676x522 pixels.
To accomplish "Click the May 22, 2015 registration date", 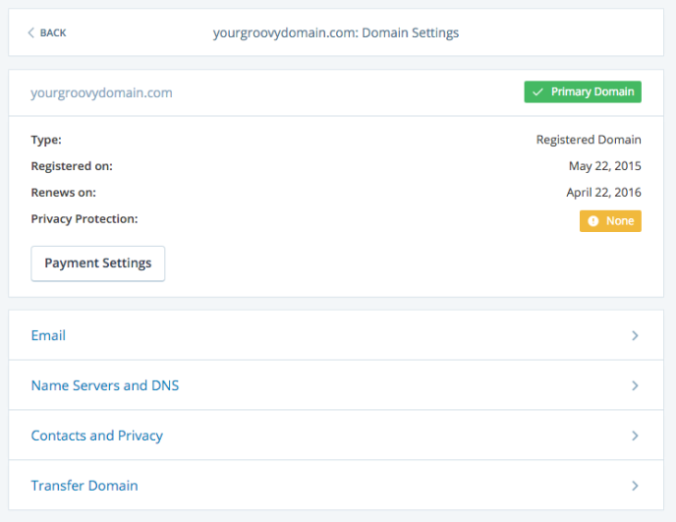I will tap(605, 166).
